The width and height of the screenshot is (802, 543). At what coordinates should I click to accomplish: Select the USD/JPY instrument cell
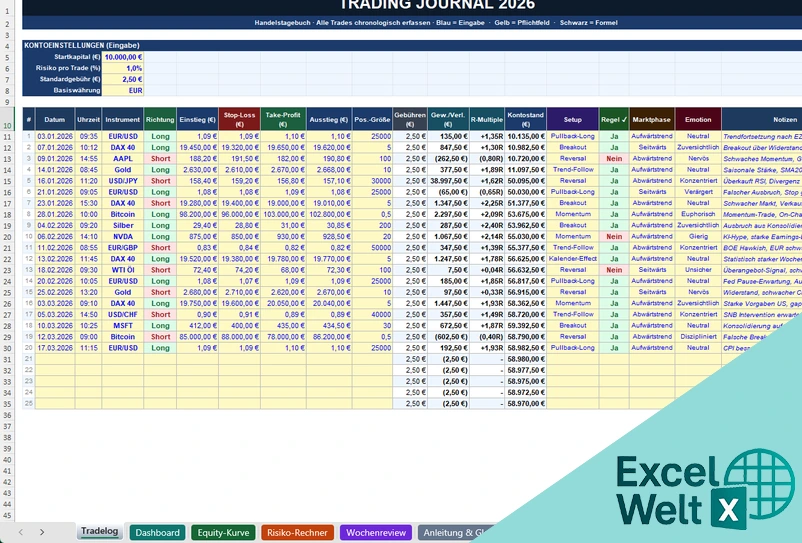tap(123, 181)
